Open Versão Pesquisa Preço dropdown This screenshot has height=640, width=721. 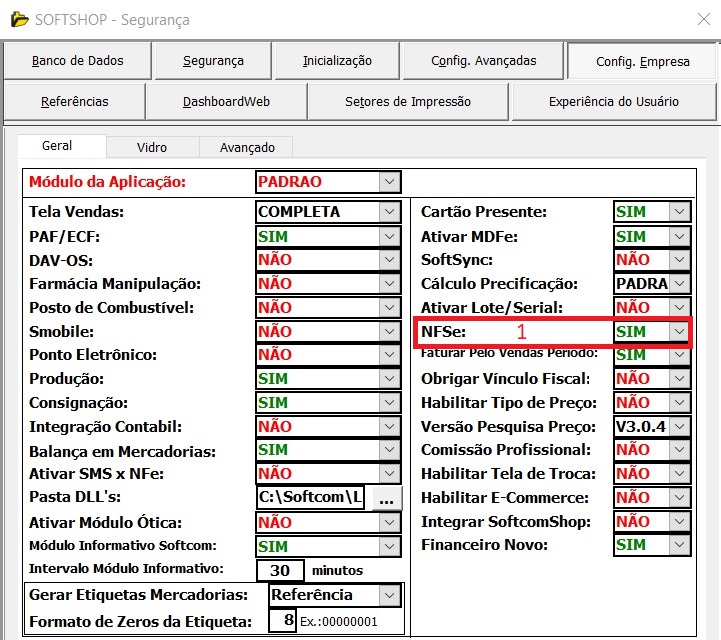(680, 426)
